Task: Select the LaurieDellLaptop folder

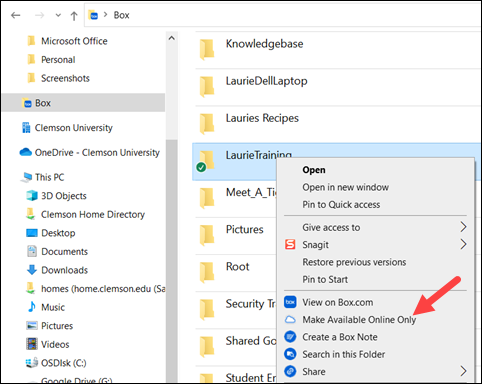Action: (x=266, y=81)
